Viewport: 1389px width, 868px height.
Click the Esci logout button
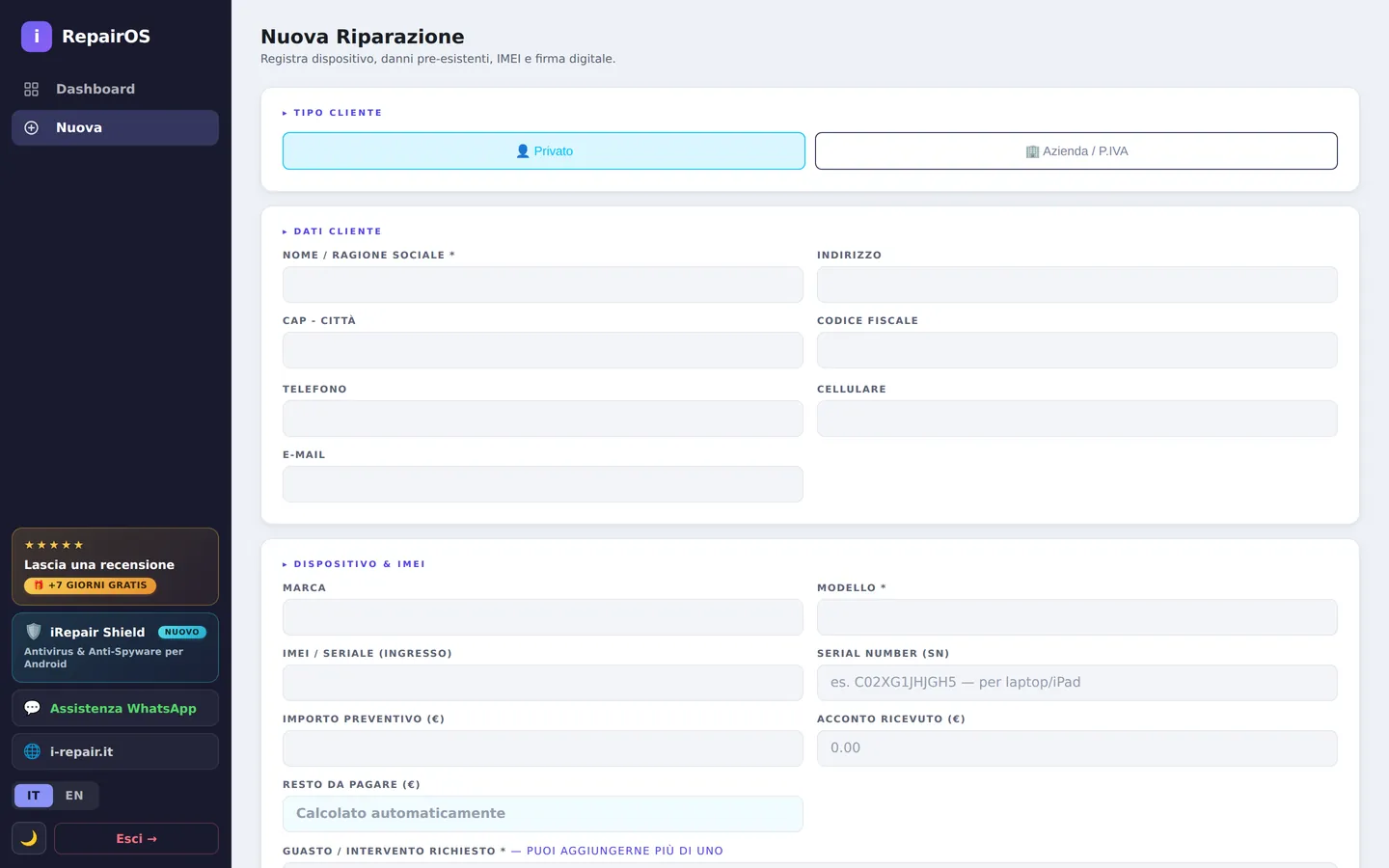coord(136,838)
